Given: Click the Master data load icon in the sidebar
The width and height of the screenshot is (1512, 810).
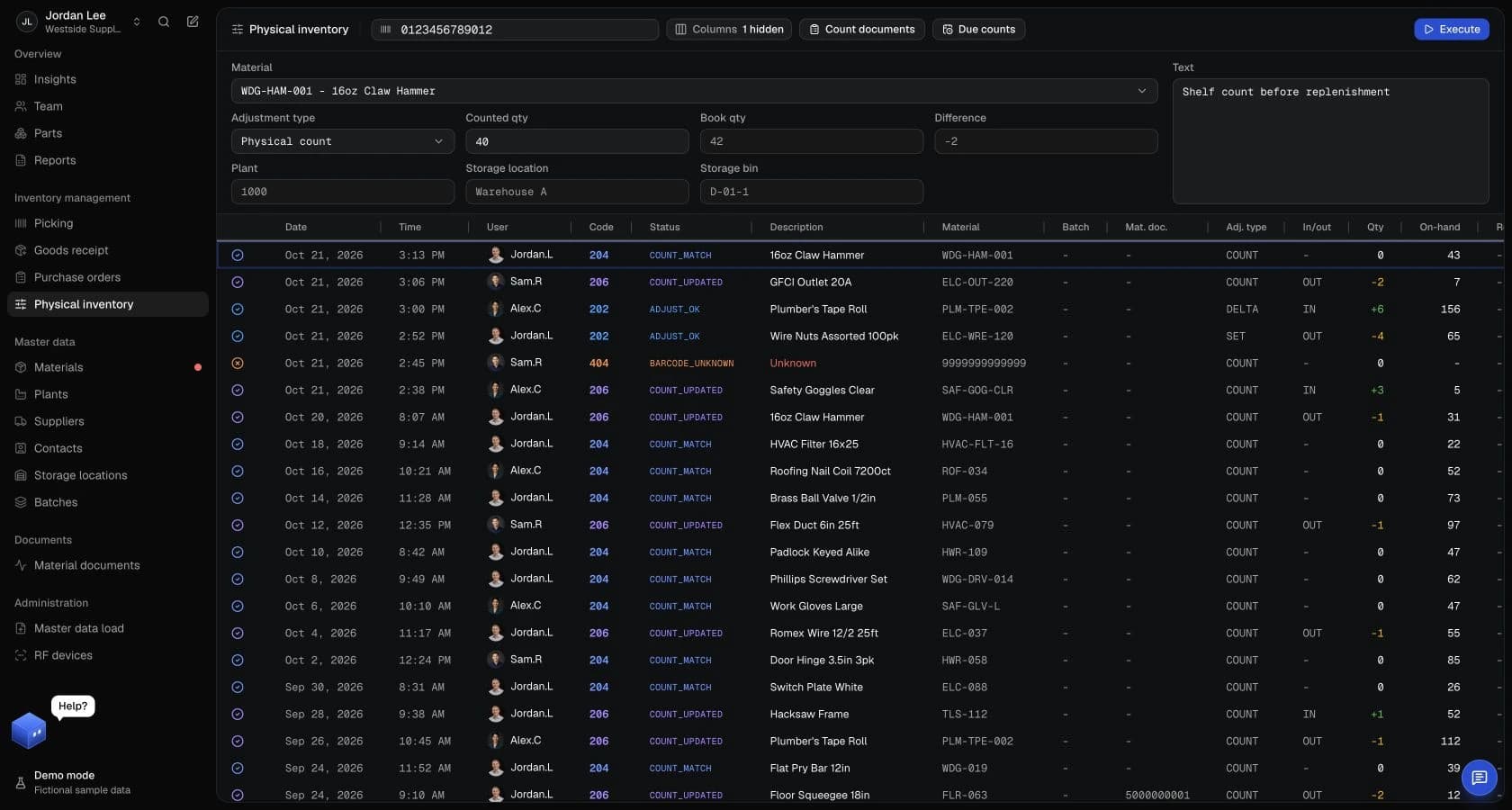Looking at the screenshot, I should (x=21, y=628).
